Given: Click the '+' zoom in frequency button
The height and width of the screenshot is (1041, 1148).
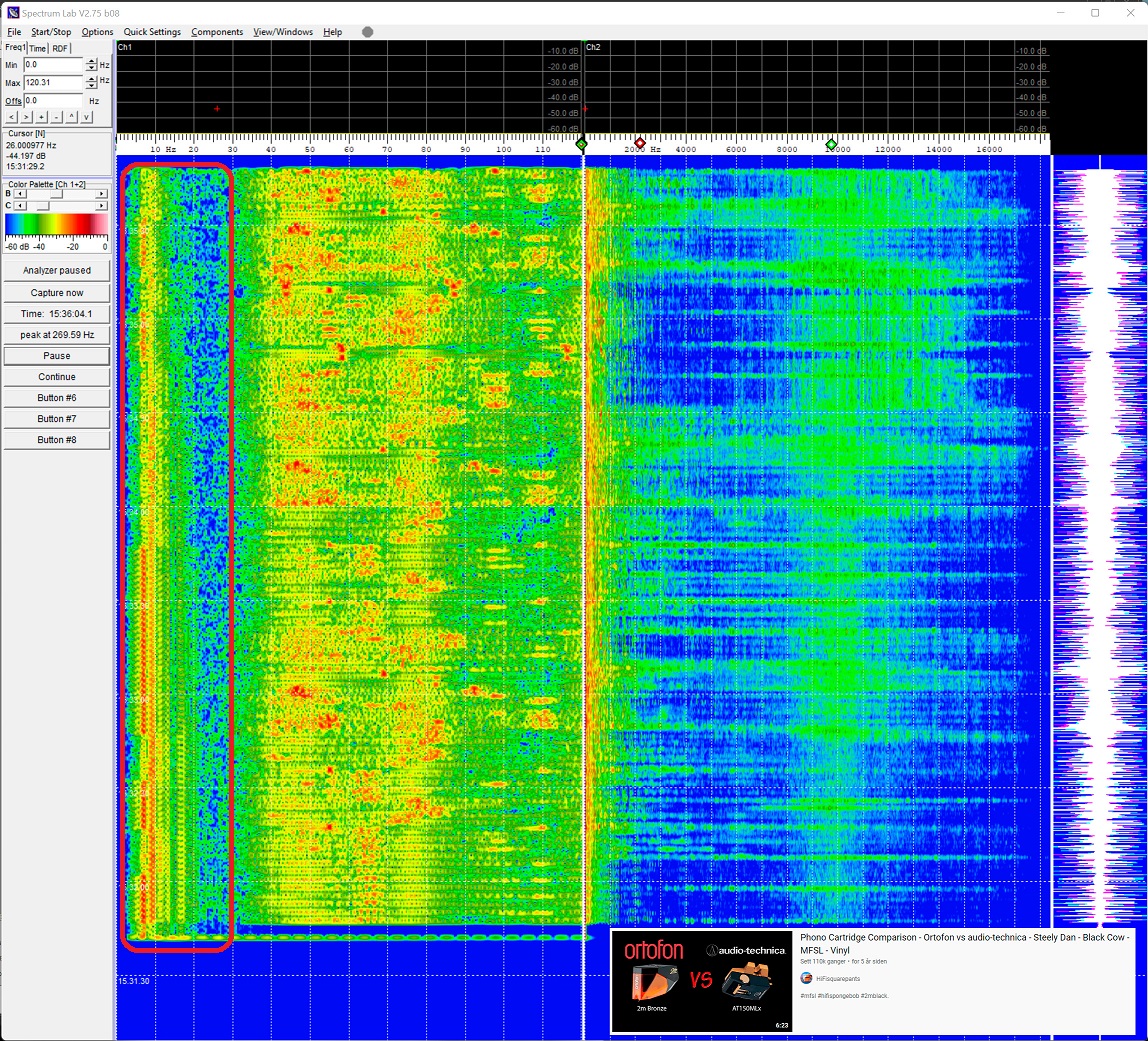Looking at the screenshot, I should coord(41,117).
